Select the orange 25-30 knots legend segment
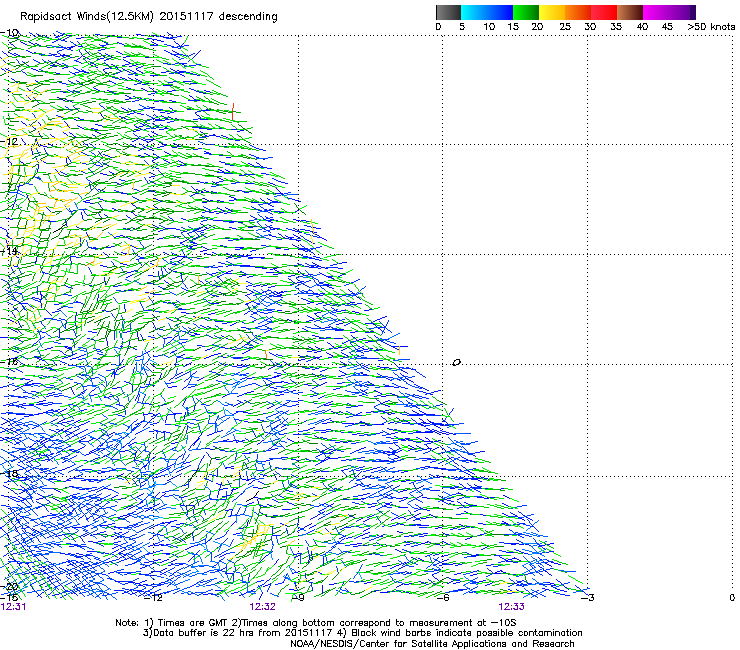Screen dimensions: 740x650 pyautogui.click(x=578, y=12)
